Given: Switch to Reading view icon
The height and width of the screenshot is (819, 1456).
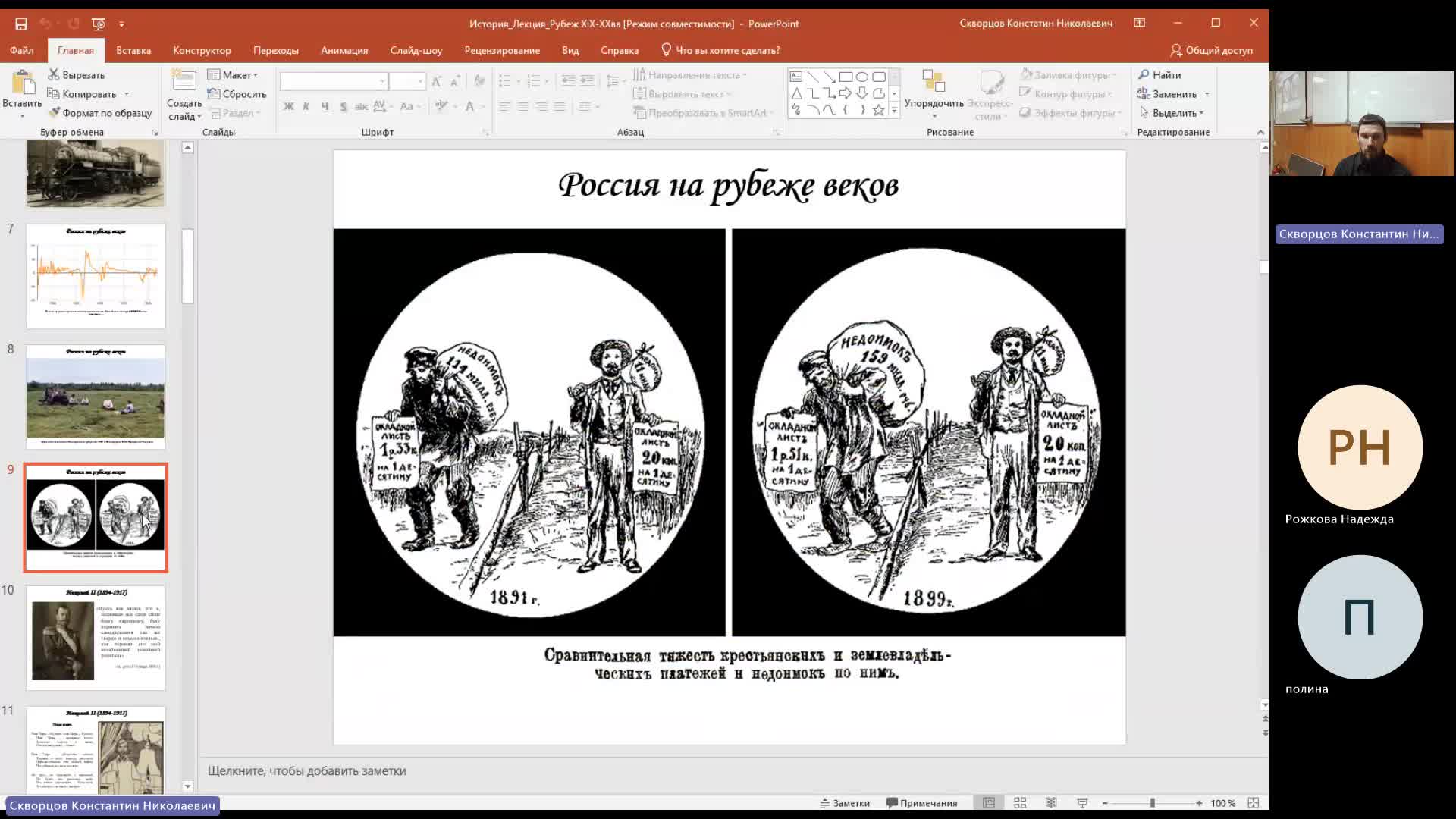Looking at the screenshot, I should point(1051,803).
